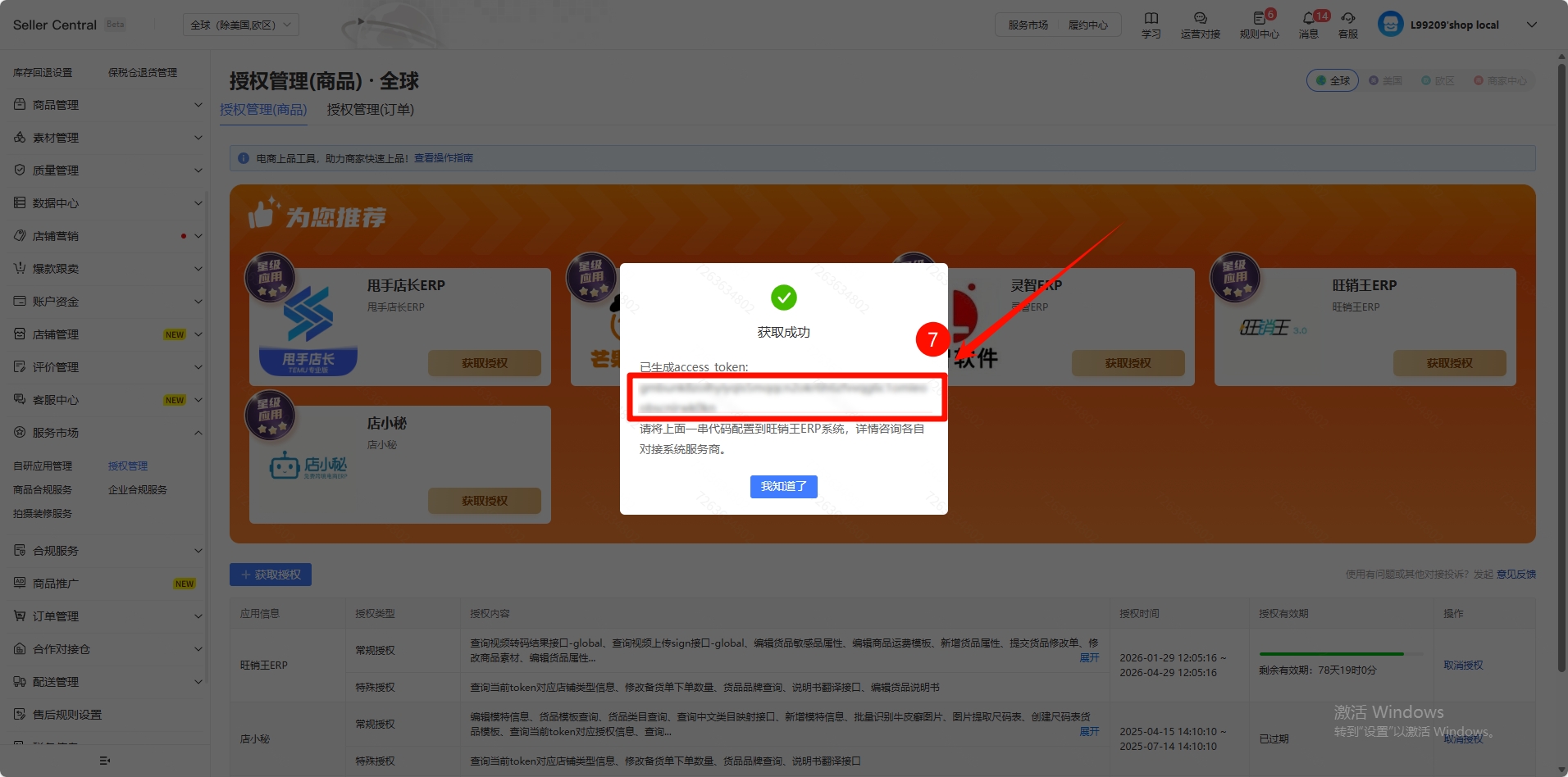
Task: Select the 全球 region radio option
Action: tap(1332, 80)
